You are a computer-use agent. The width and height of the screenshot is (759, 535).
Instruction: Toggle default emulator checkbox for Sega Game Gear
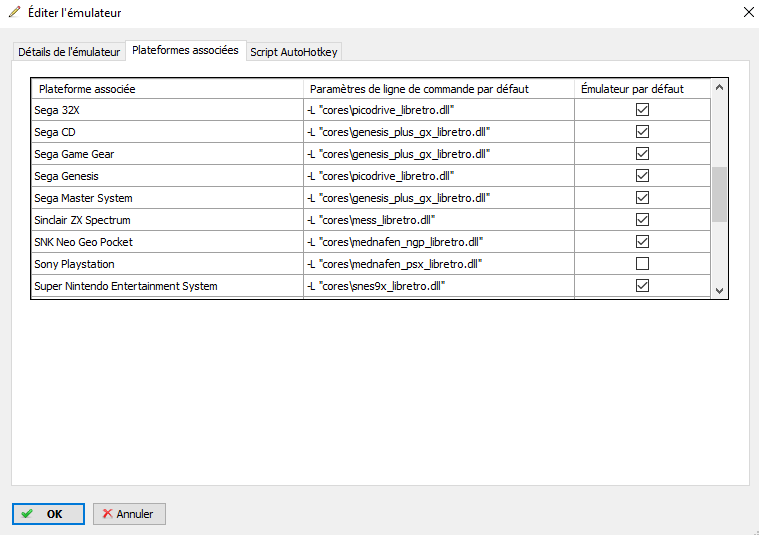coord(642,154)
